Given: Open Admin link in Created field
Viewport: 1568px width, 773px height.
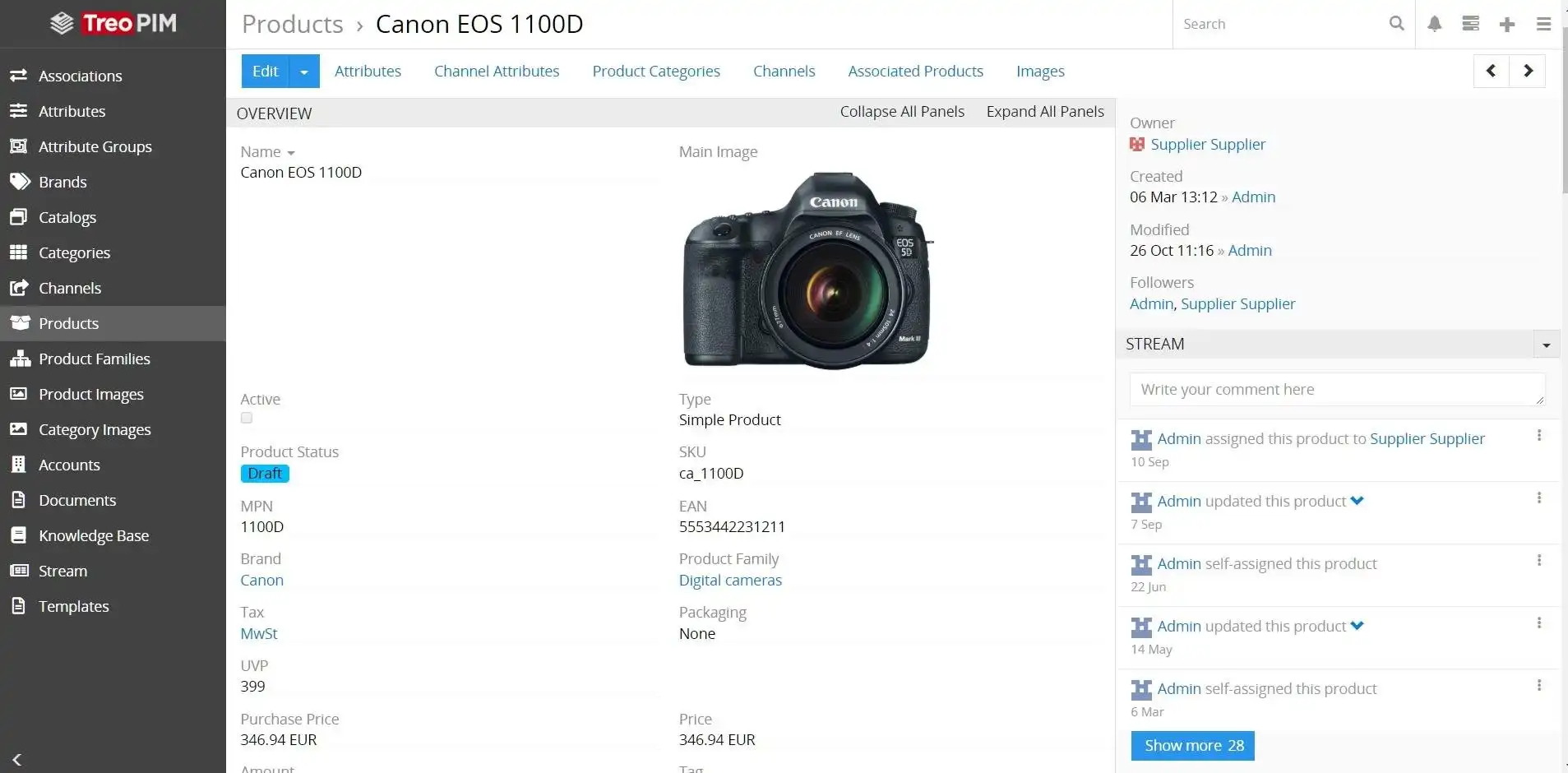Looking at the screenshot, I should point(1253,197).
